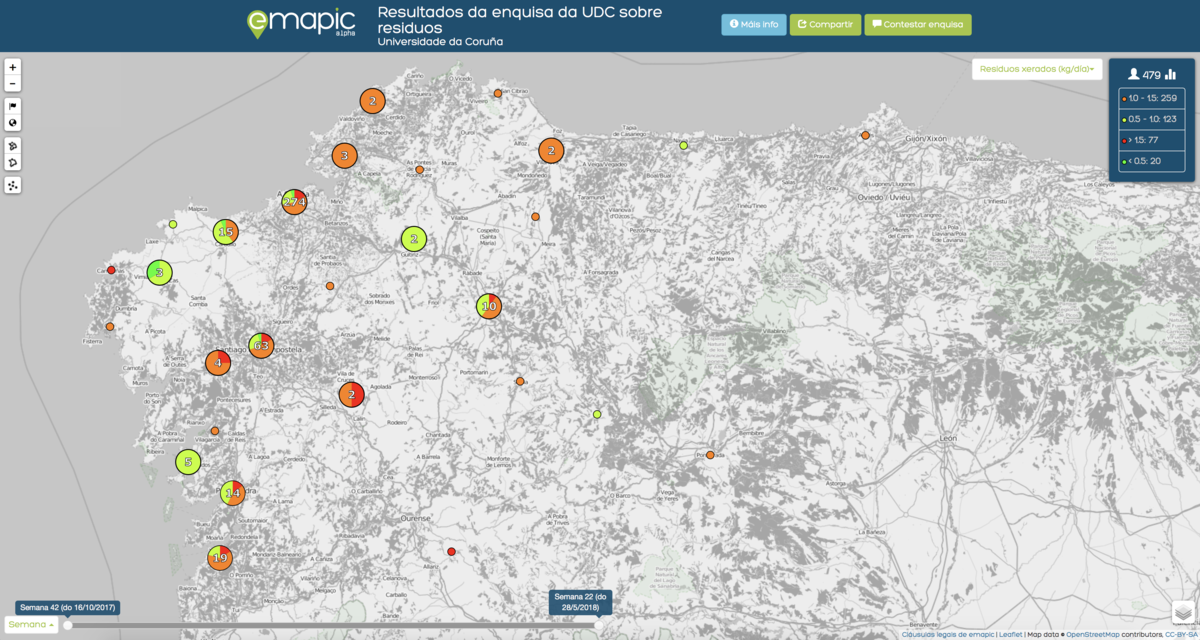Screen dimensions: 1200x640
Task: Click the Contestar enquisa button
Action: click(918, 25)
